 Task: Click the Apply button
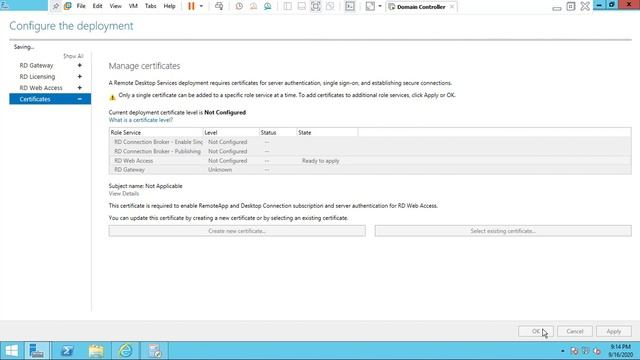click(x=613, y=331)
